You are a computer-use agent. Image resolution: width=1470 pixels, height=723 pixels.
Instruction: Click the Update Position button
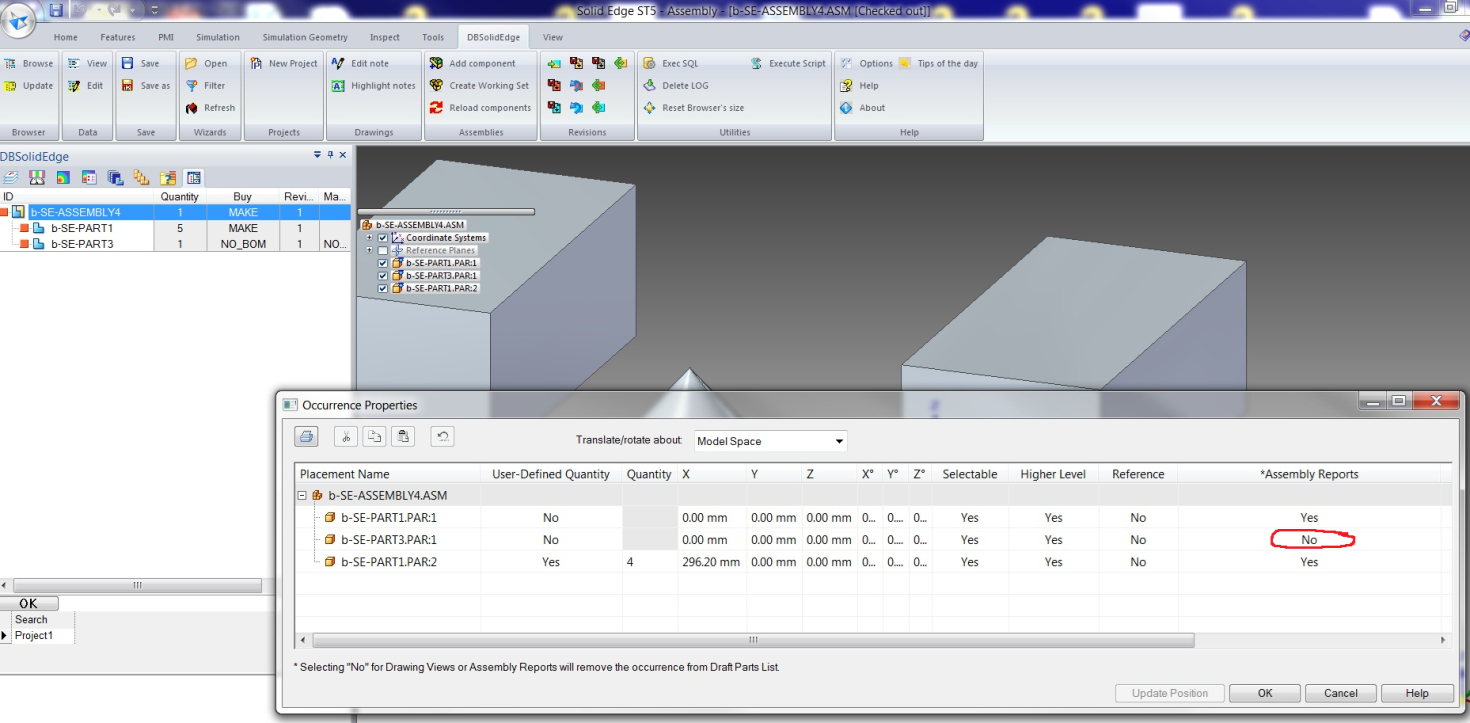coord(1170,693)
